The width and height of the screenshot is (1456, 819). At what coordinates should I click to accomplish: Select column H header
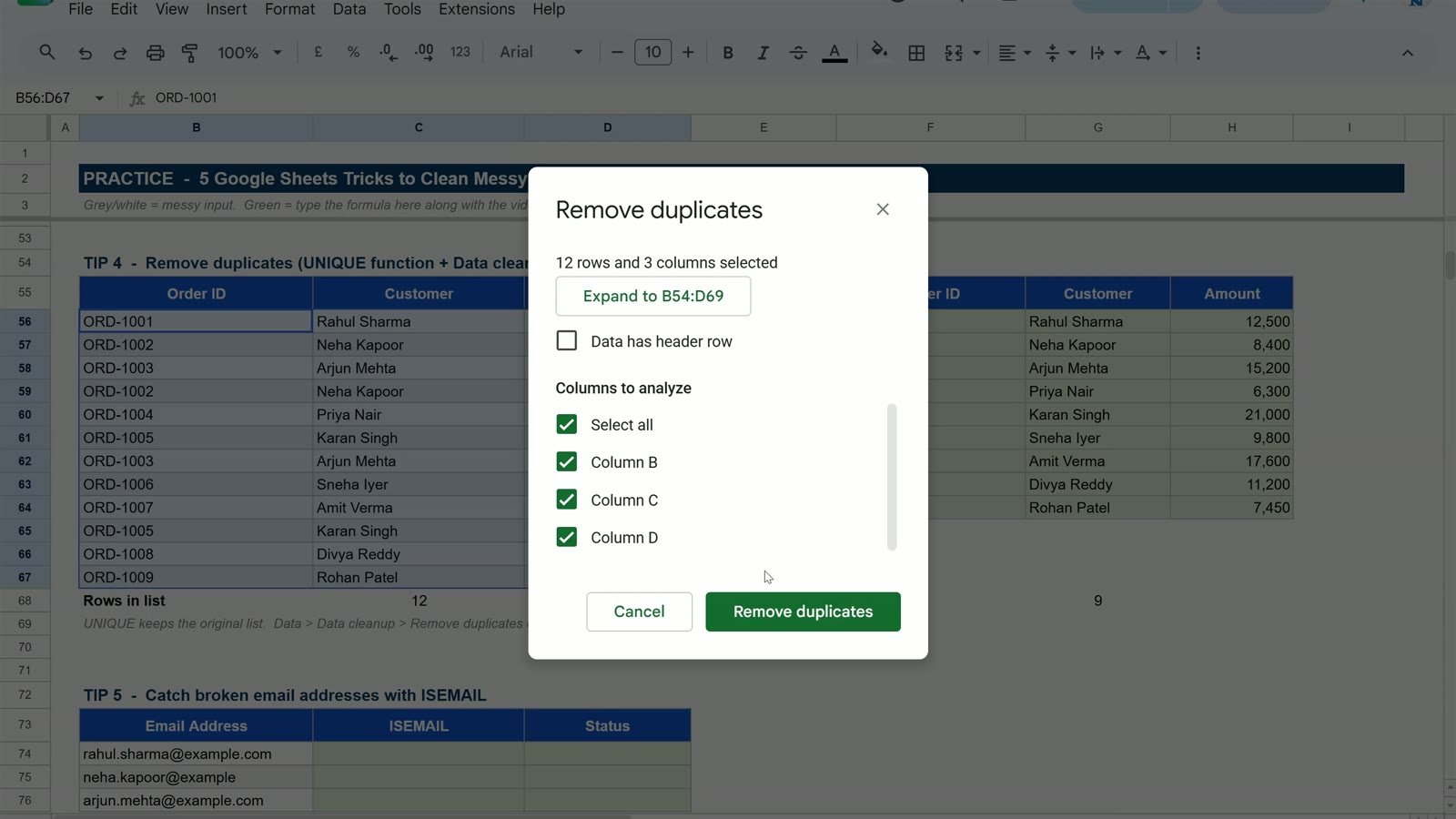(1231, 127)
